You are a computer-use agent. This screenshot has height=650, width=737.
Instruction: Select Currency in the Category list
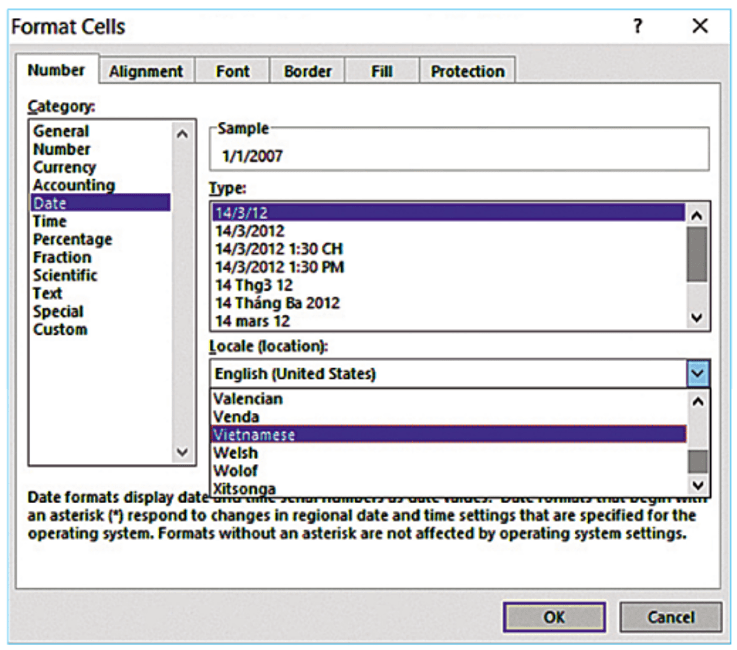click(65, 168)
